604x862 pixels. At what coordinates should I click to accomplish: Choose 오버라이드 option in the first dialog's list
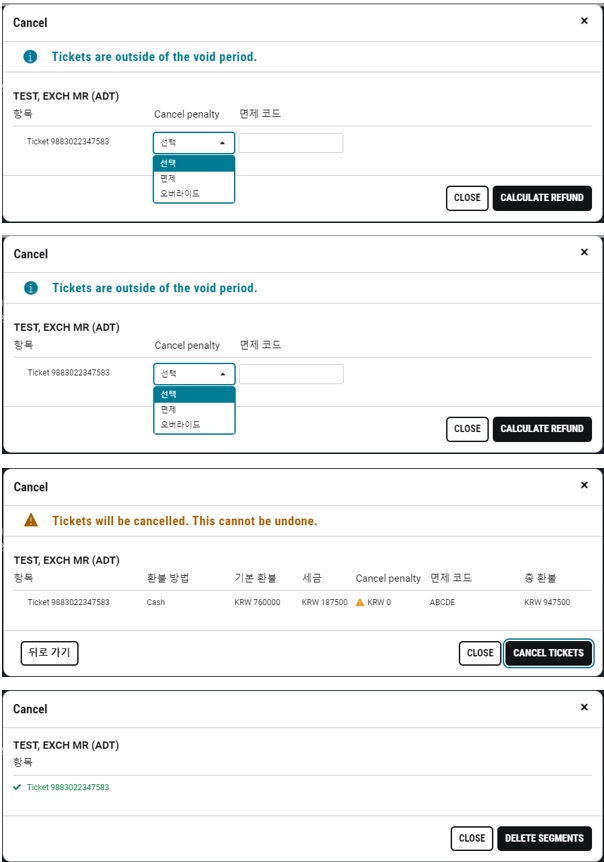pos(194,194)
